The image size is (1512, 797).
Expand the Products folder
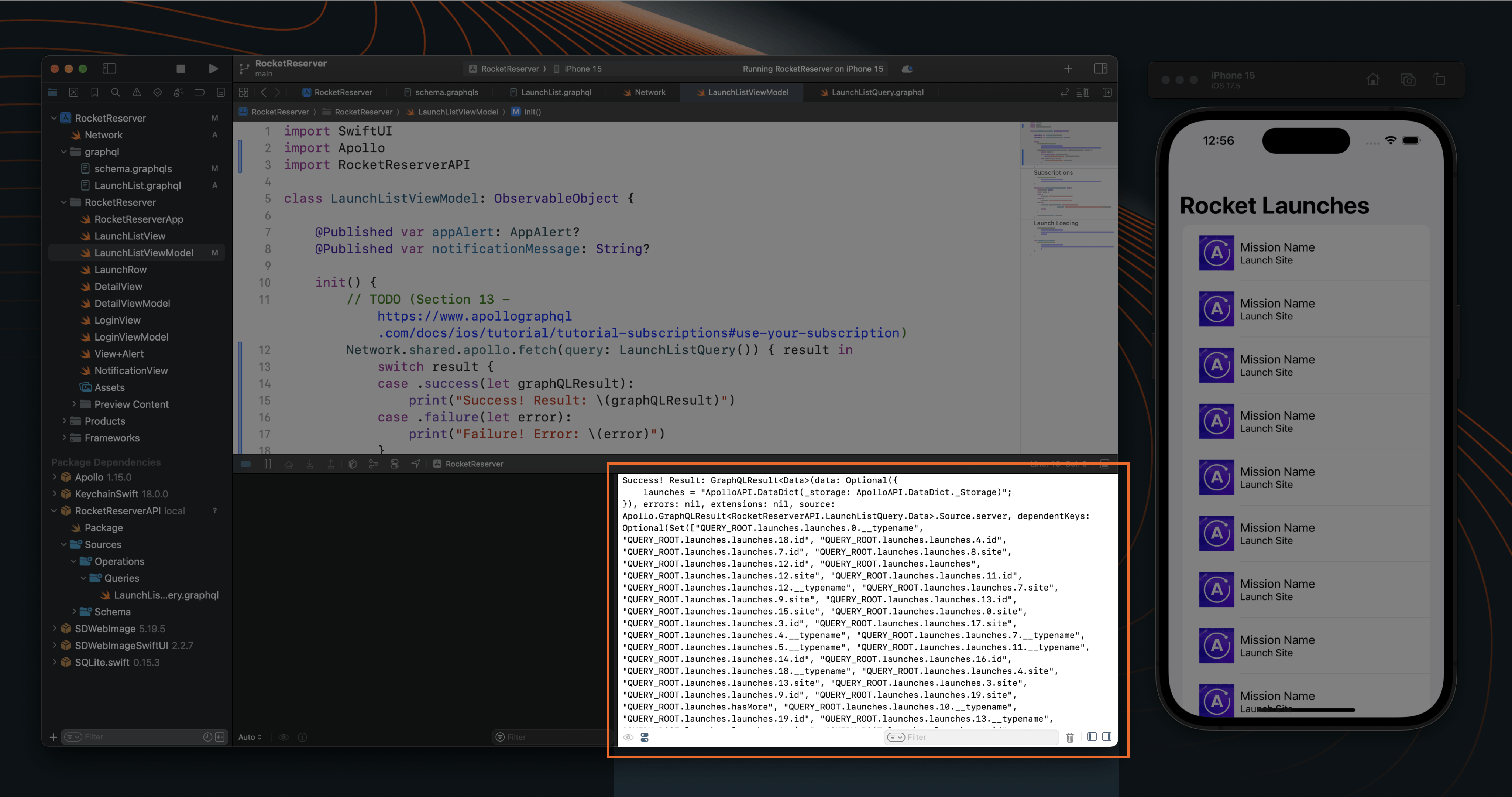tap(64, 421)
